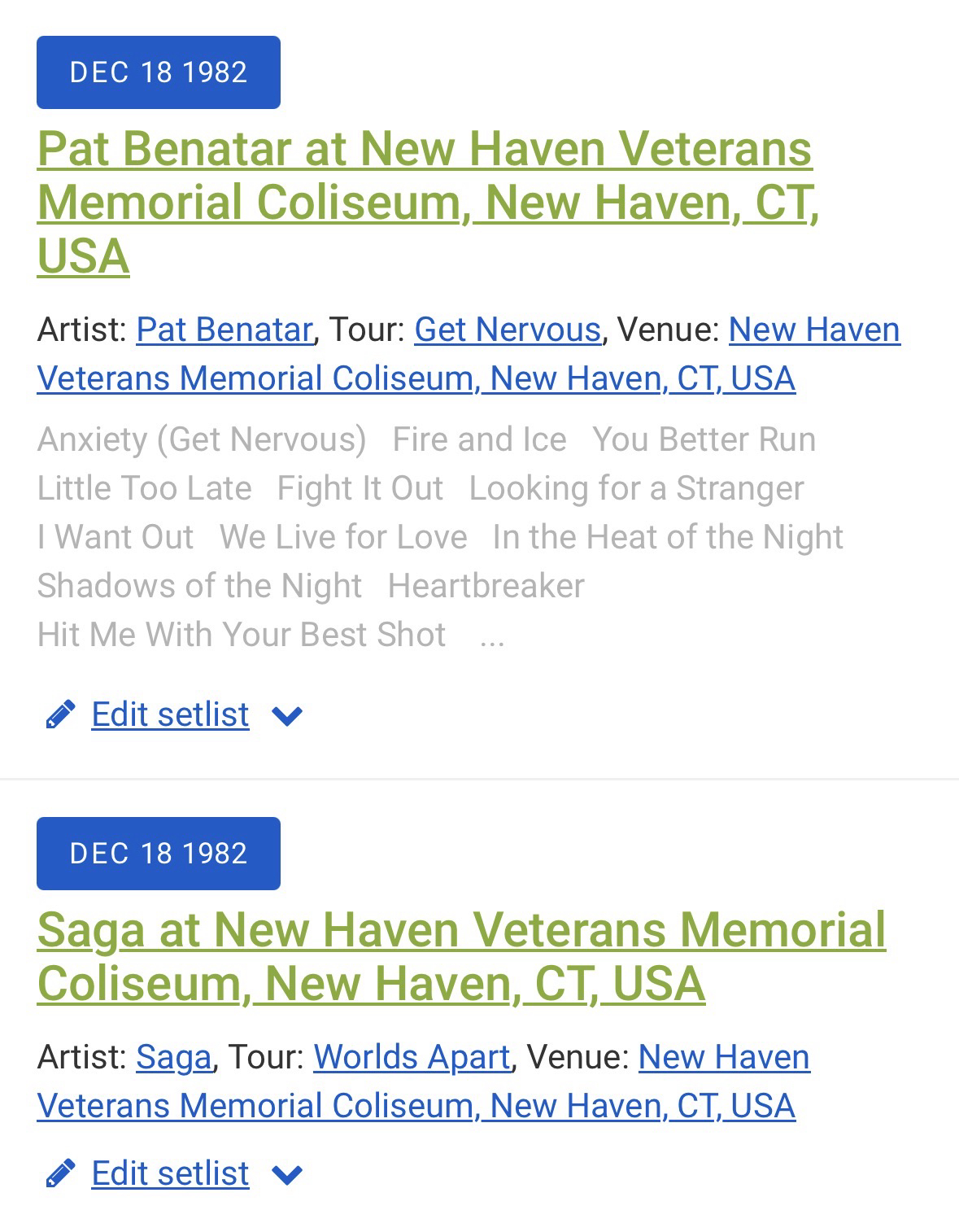Open the Pat Benatar artist link
The height and width of the screenshot is (1232, 959).
click(x=224, y=330)
